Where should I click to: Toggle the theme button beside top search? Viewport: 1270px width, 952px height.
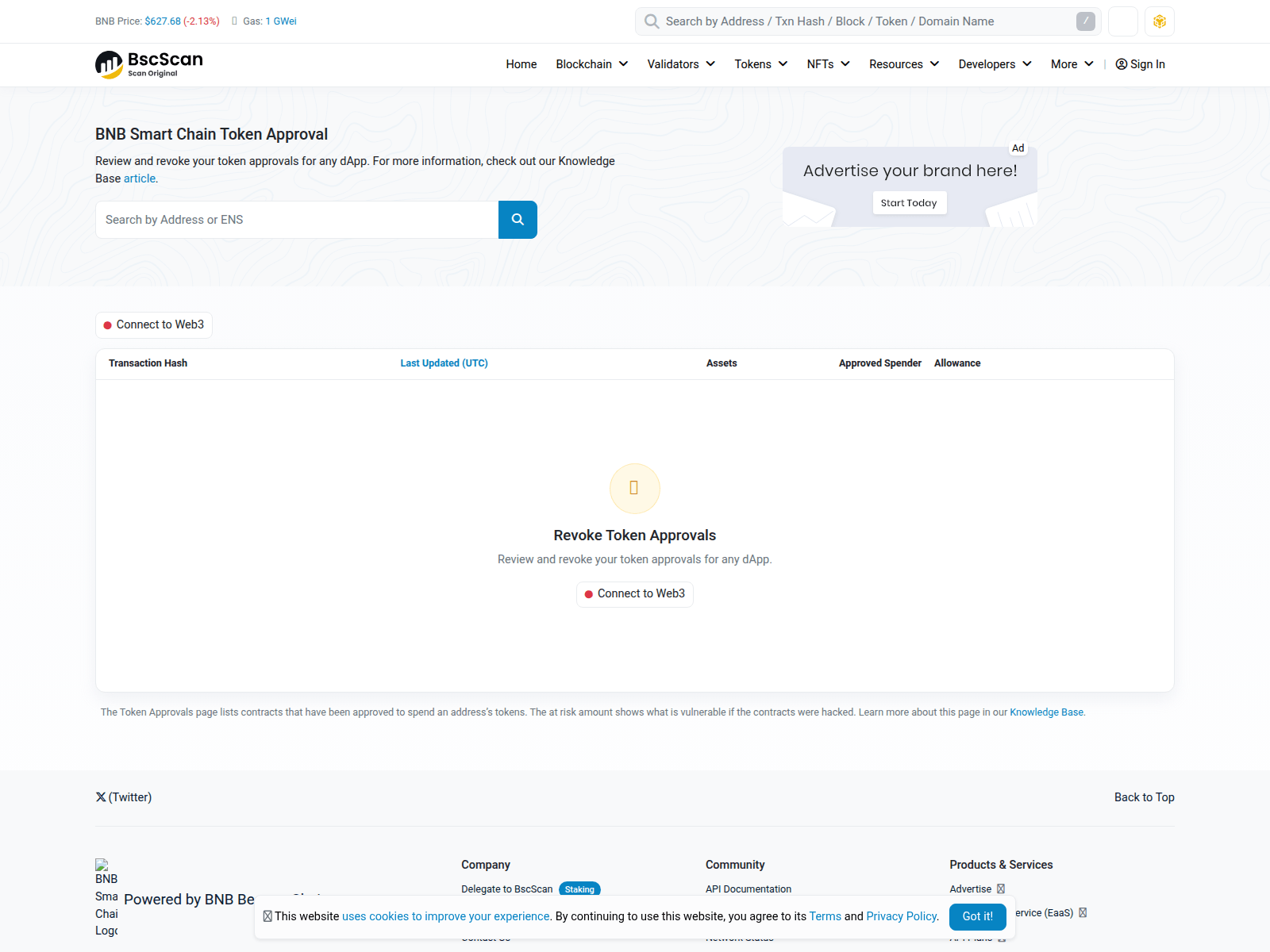pyautogui.click(x=1123, y=21)
